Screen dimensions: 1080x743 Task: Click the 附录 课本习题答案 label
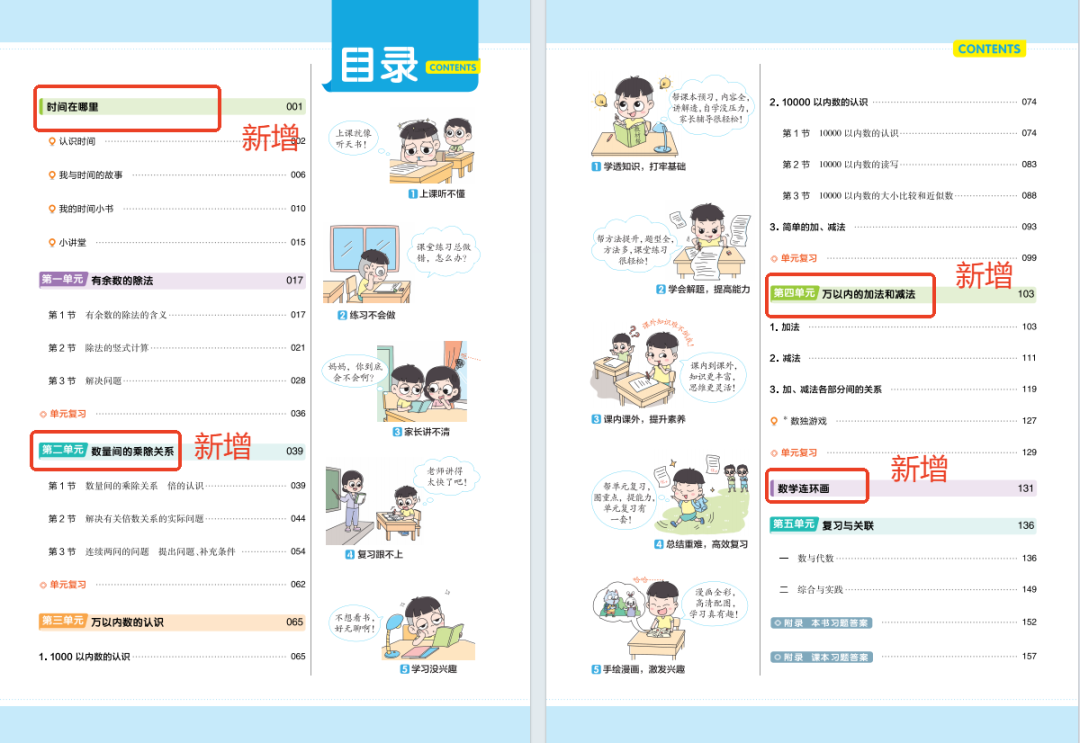[x=821, y=657]
